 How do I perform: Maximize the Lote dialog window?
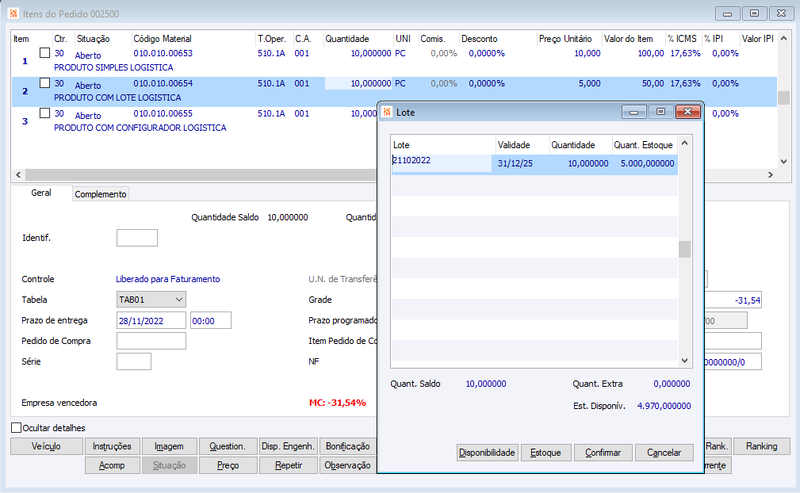click(661, 112)
